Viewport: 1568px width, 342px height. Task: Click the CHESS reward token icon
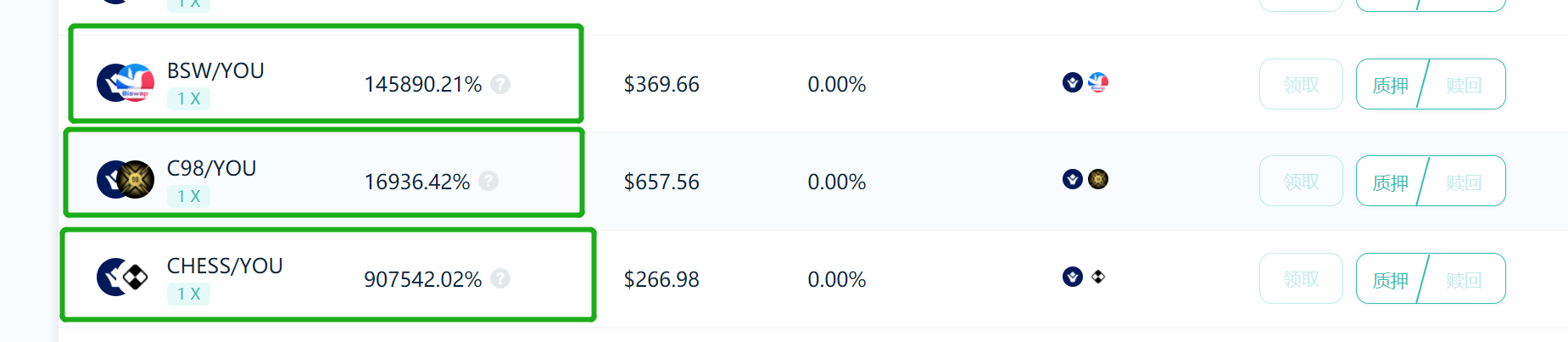[x=1098, y=277]
